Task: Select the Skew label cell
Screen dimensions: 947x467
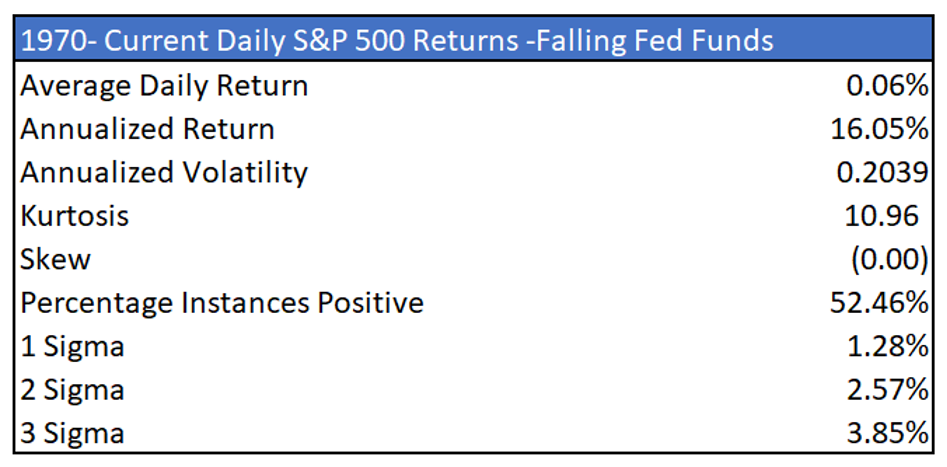Action: tap(56, 259)
